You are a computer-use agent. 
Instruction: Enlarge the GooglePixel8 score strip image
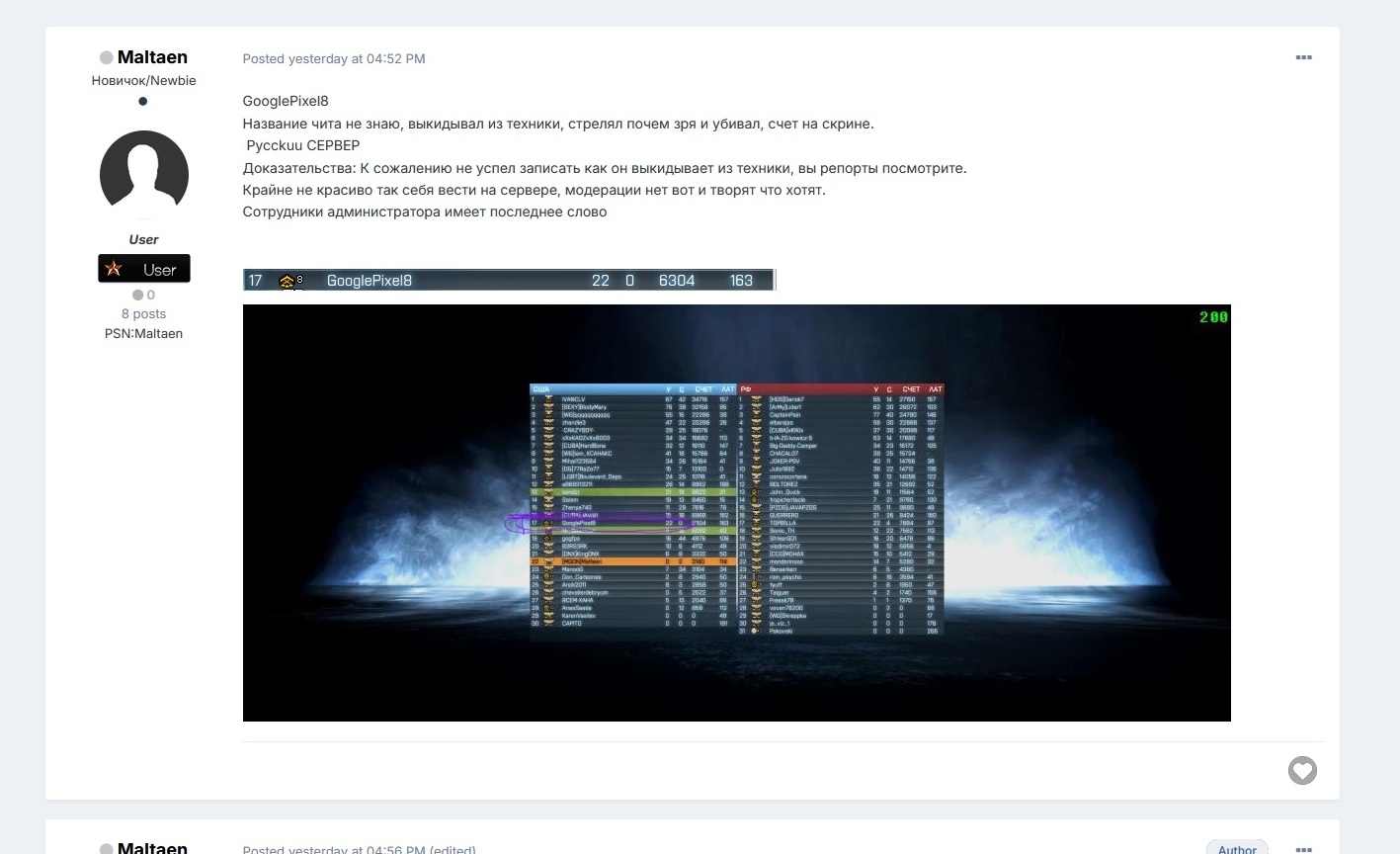tap(509, 280)
